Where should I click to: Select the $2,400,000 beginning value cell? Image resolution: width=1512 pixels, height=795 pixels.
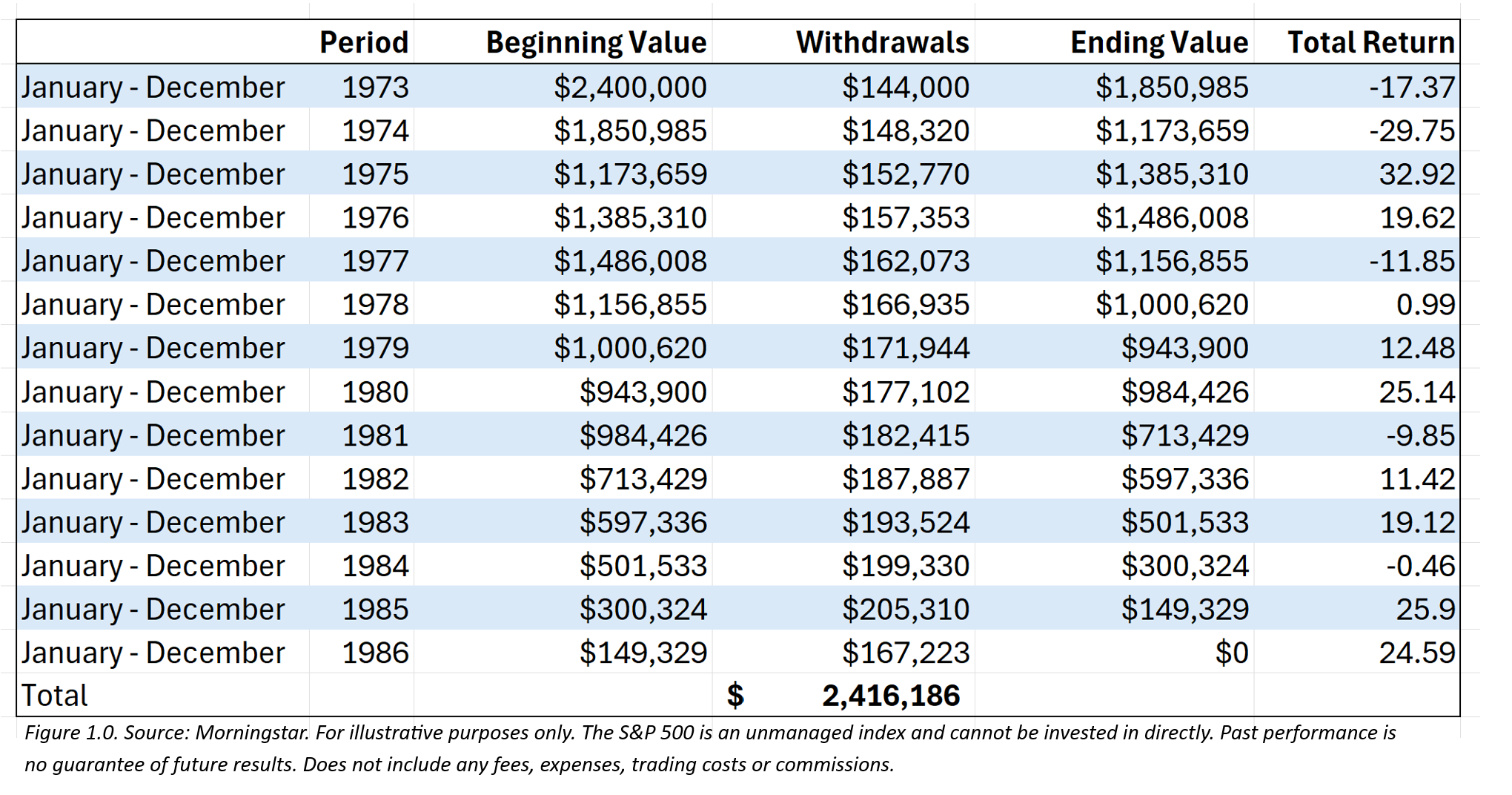[630, 88]
